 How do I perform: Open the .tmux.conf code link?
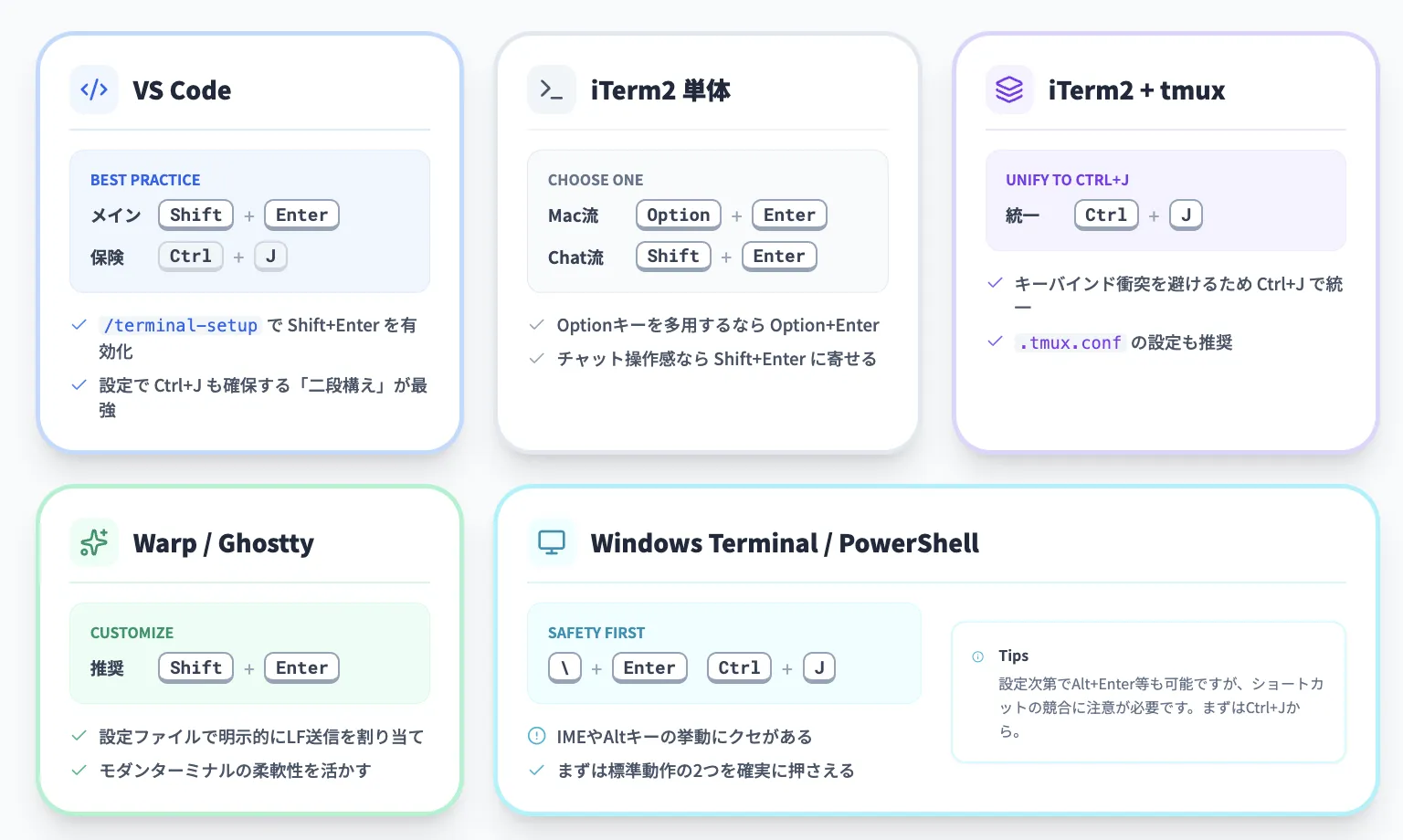1070,342
